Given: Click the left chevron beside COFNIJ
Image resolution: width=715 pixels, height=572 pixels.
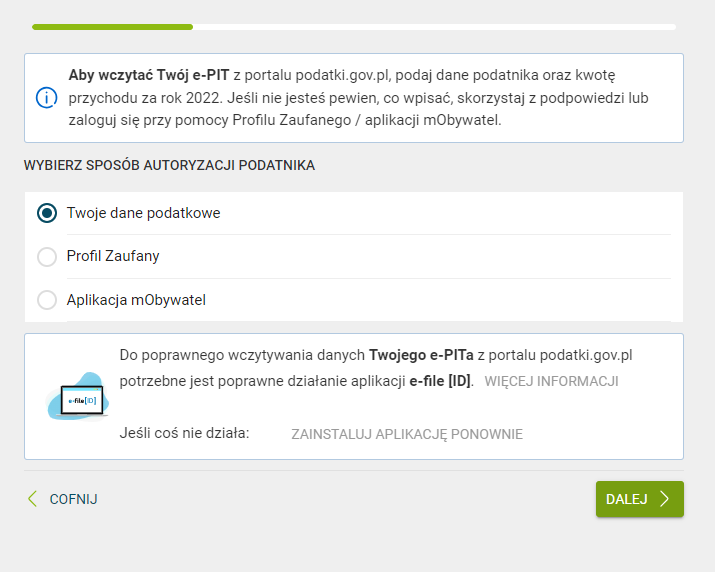Looking at the screenshot, I should tap(32, 499).
